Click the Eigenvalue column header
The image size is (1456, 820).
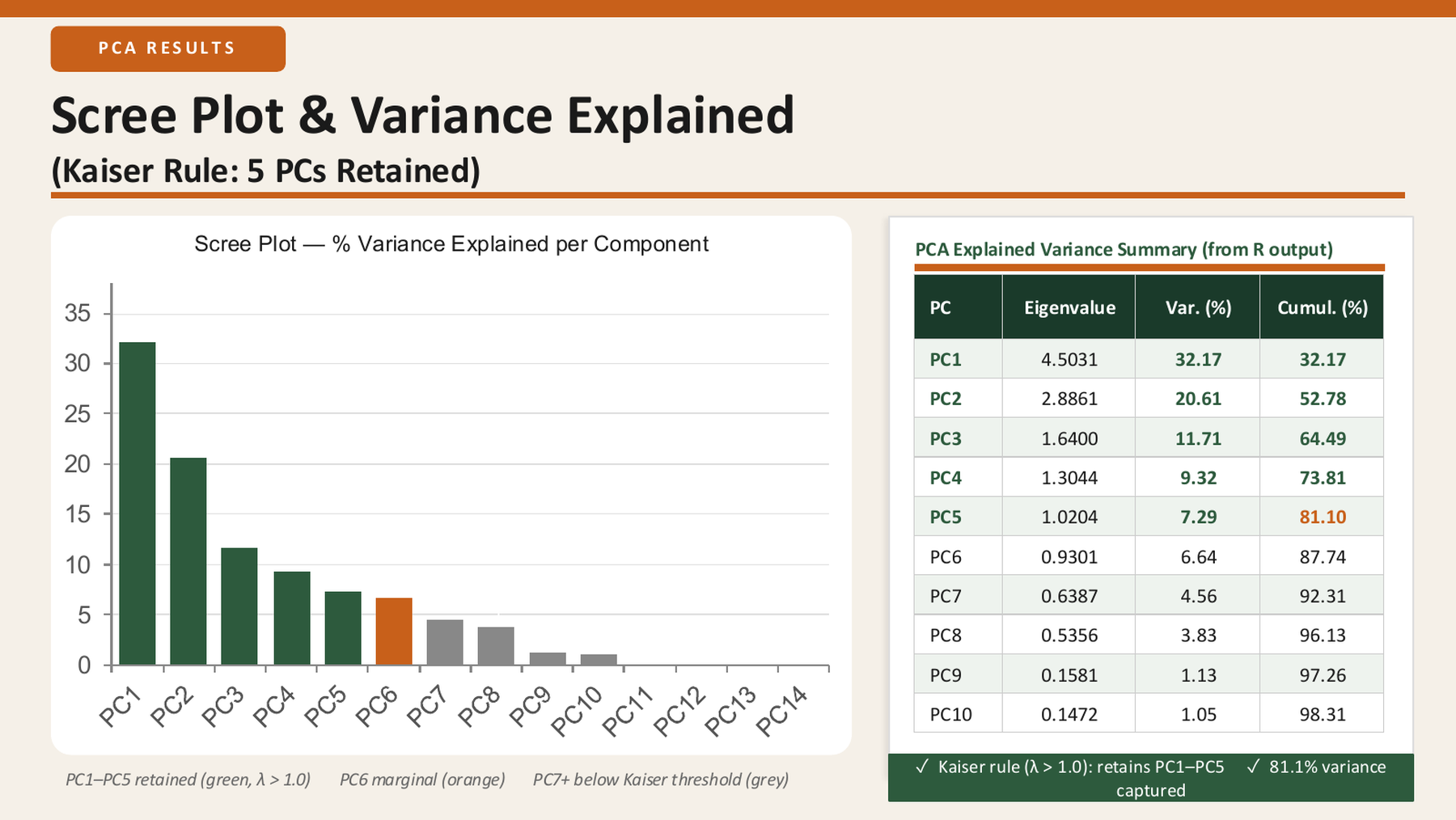pos(1069,307)
